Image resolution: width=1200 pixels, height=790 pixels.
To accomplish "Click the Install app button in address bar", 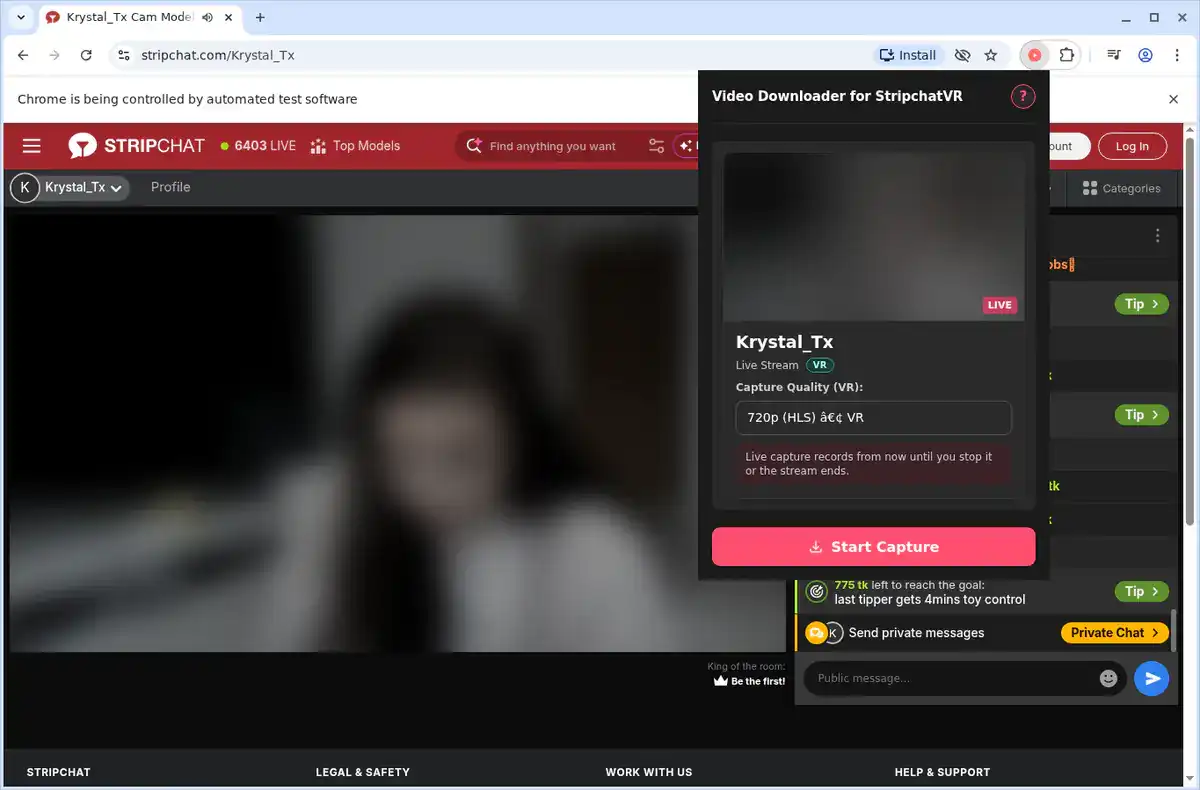I will (908, 55).
